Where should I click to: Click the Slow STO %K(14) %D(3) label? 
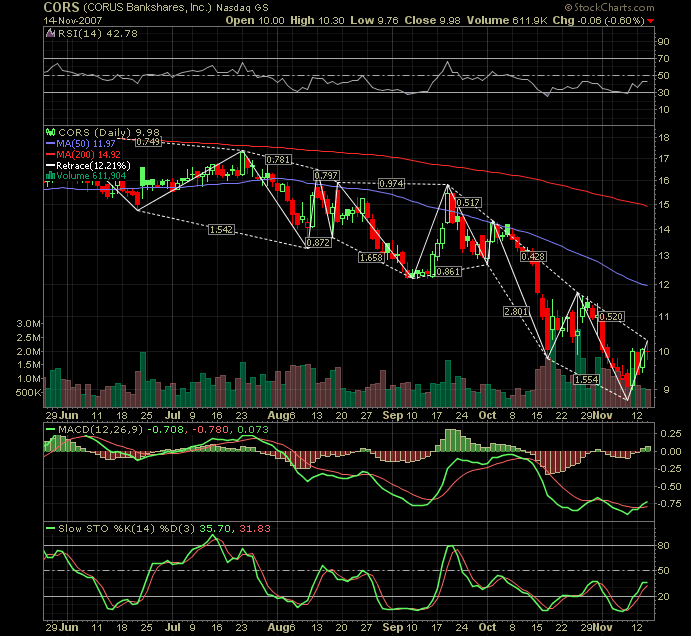pyautogui.click(x=126, y=528)
